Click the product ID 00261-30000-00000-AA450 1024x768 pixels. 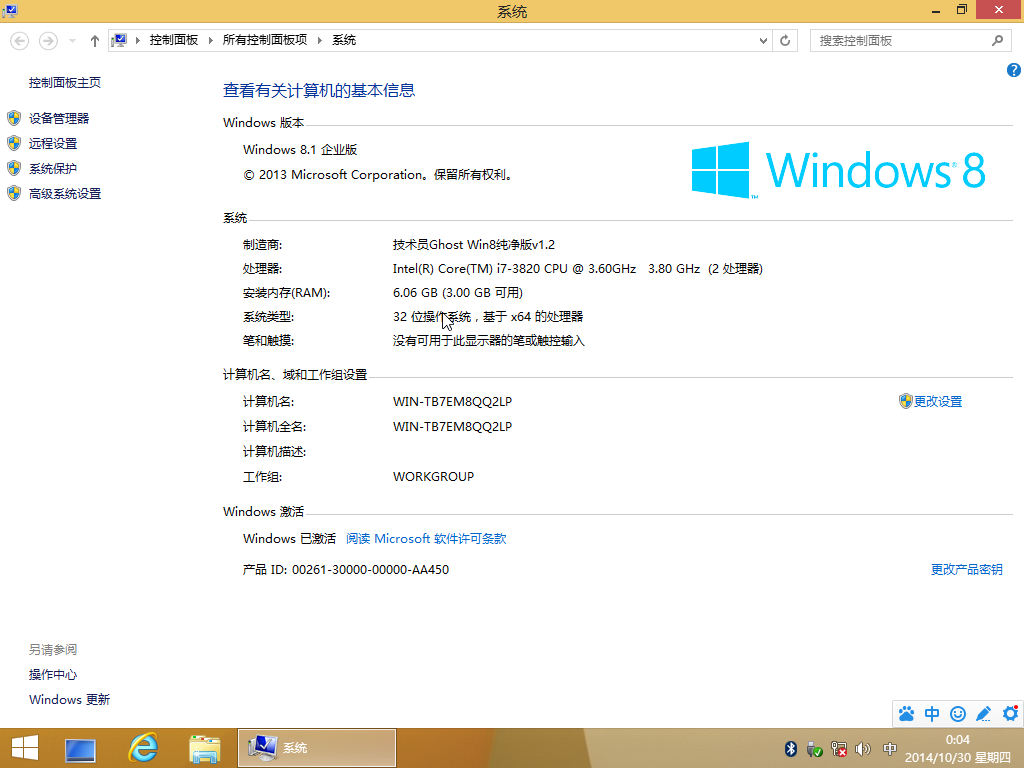click(x=370, y=569)
